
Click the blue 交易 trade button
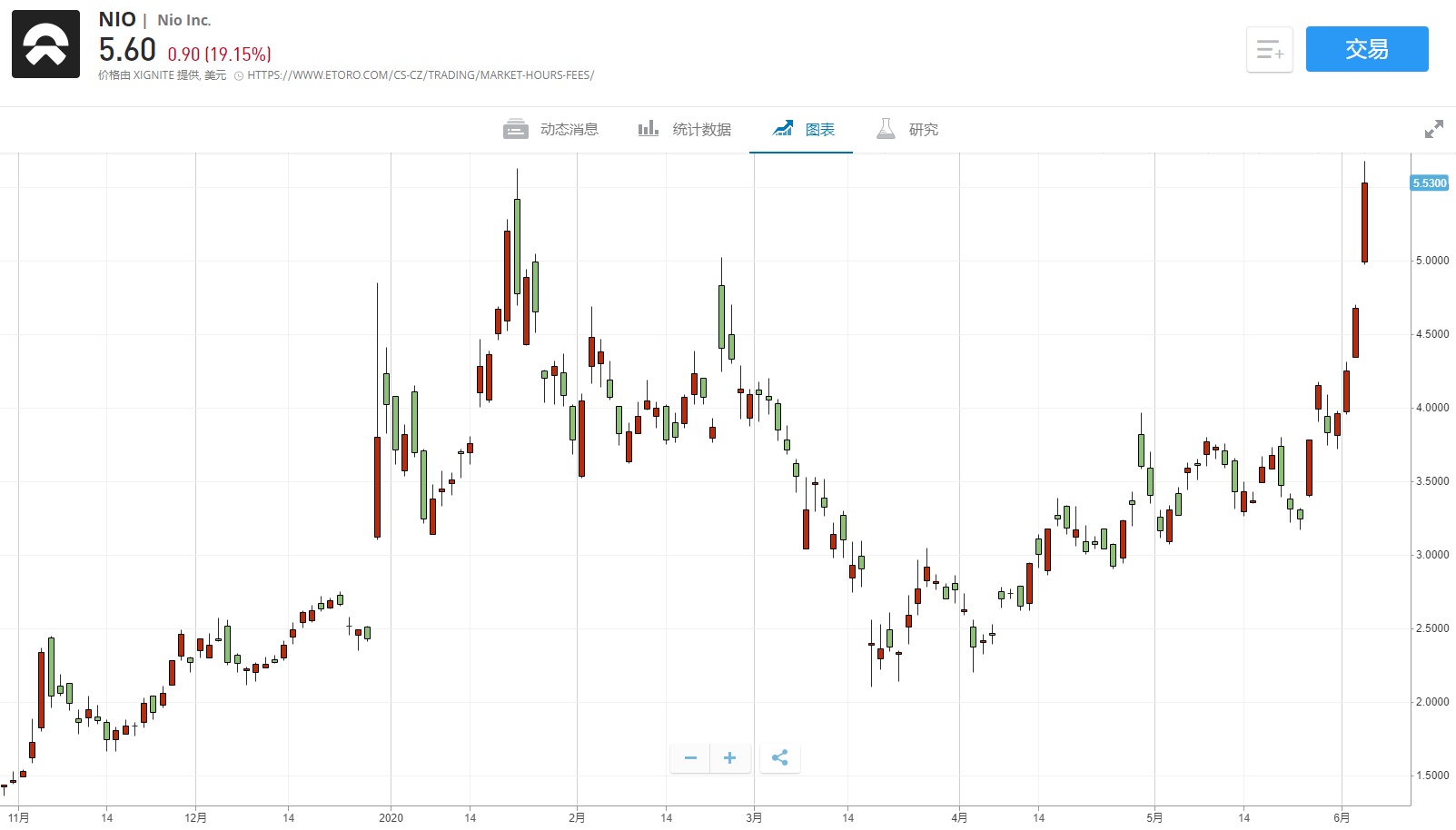1367,49
